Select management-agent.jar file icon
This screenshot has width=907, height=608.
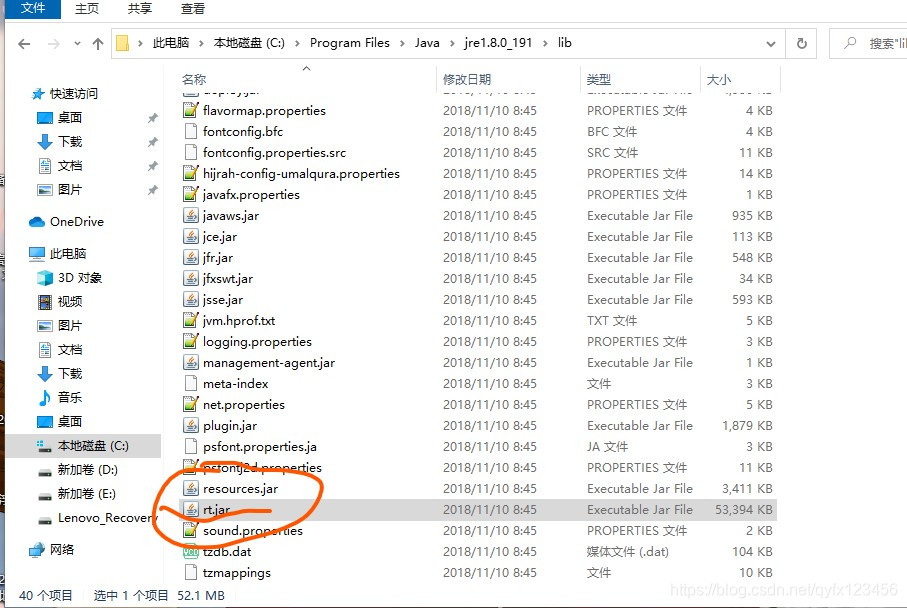(x=190, y=362)
